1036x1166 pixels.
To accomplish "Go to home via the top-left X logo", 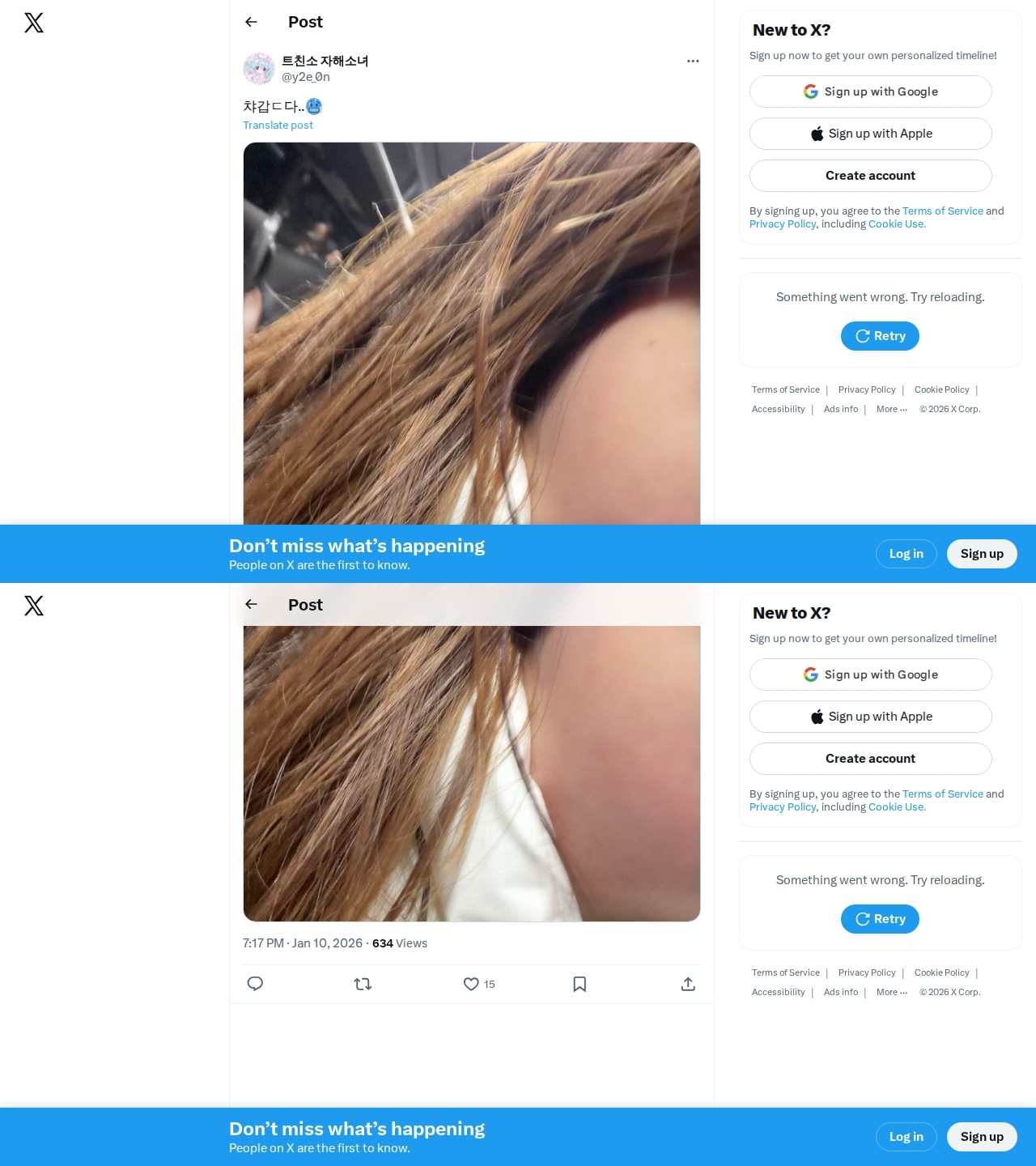I will pyautogui.click(x=34, y=23).
